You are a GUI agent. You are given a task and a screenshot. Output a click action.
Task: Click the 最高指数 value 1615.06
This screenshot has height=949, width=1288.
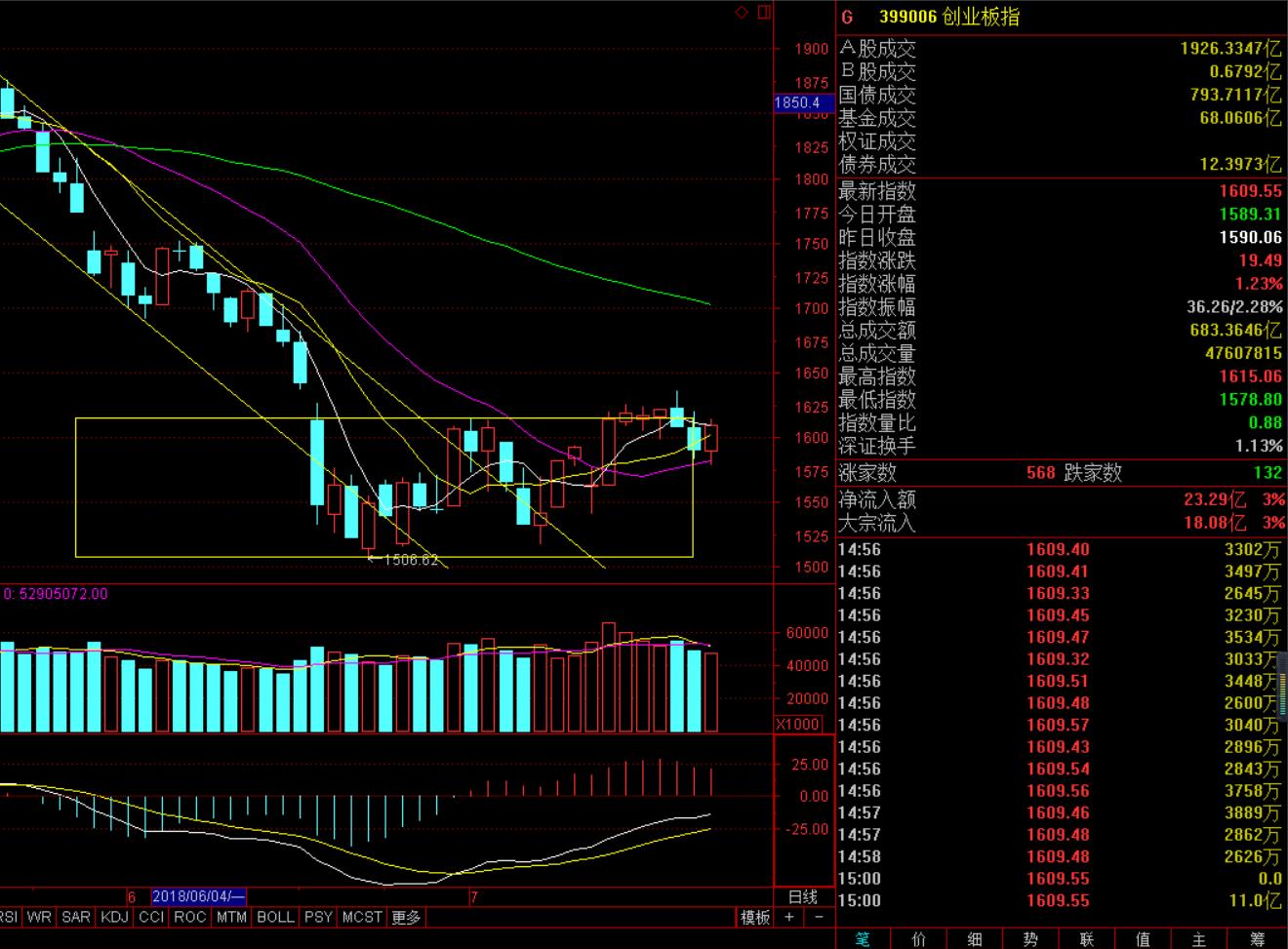pyautogui.click(x=1250, y=376)
